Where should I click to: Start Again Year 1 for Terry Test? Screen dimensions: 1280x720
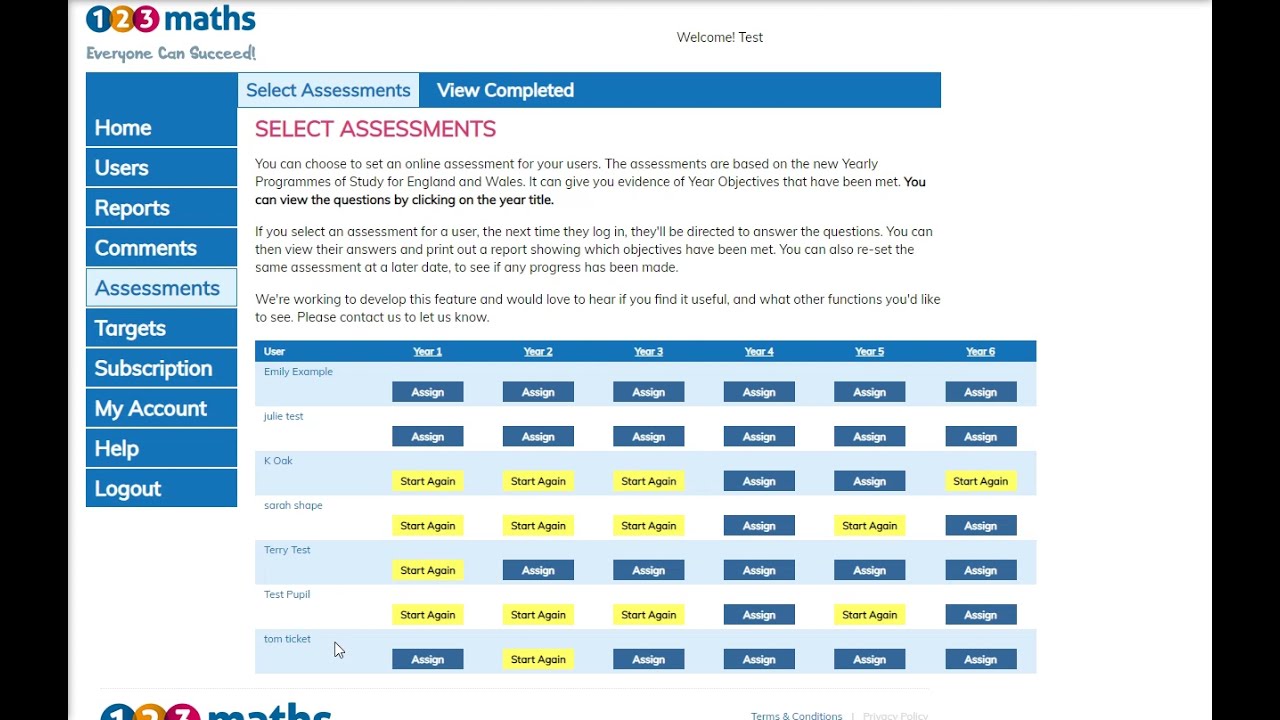pyautogui.click(x=427, y=570)
